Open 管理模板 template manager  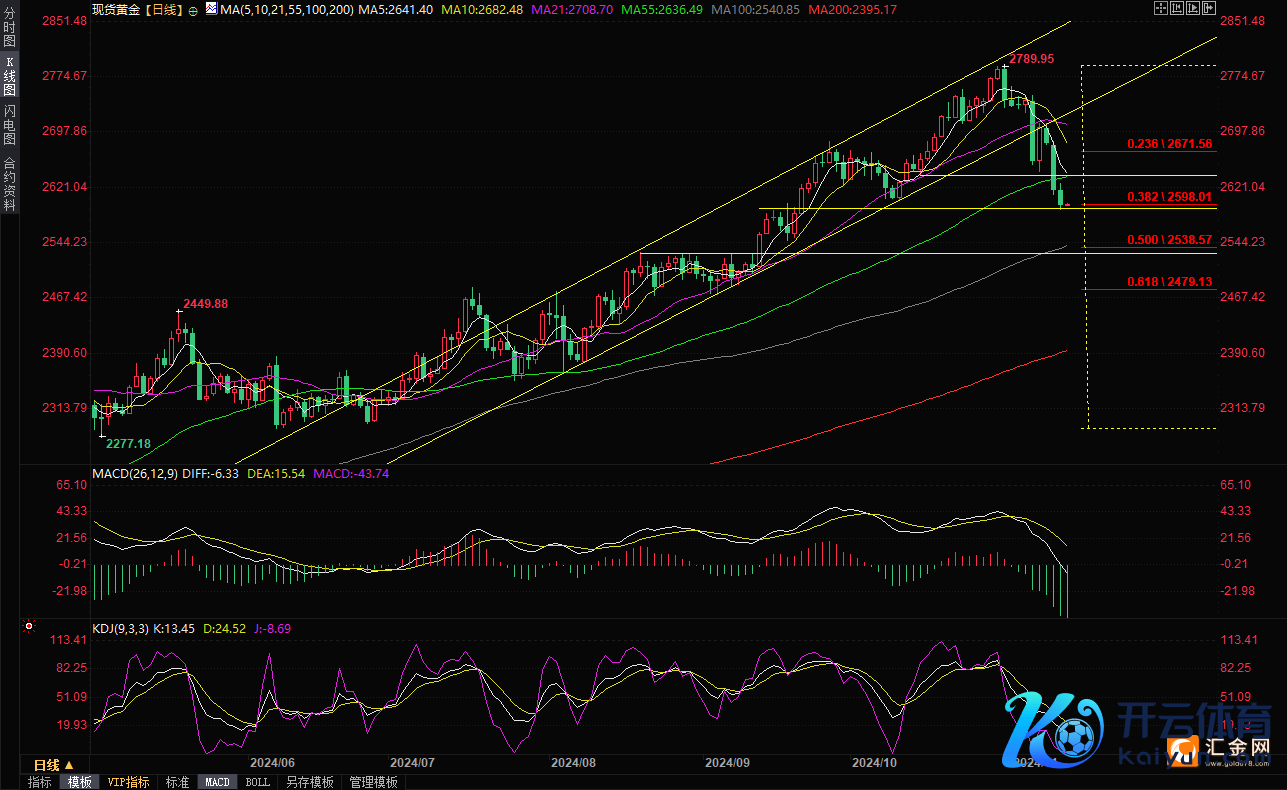[373, 782]
